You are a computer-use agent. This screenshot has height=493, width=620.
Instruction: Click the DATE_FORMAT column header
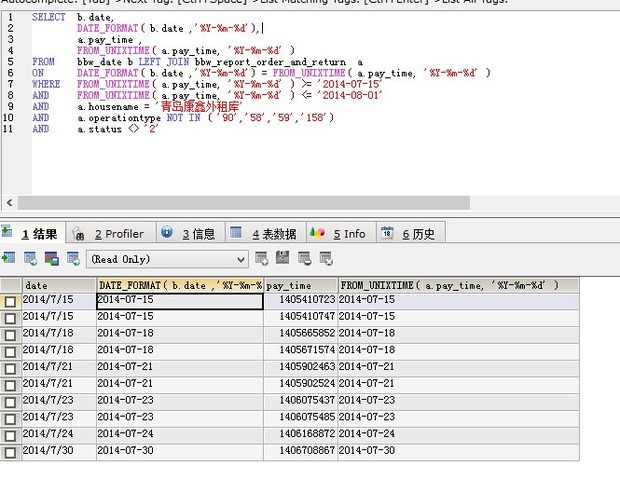point(180,285)
